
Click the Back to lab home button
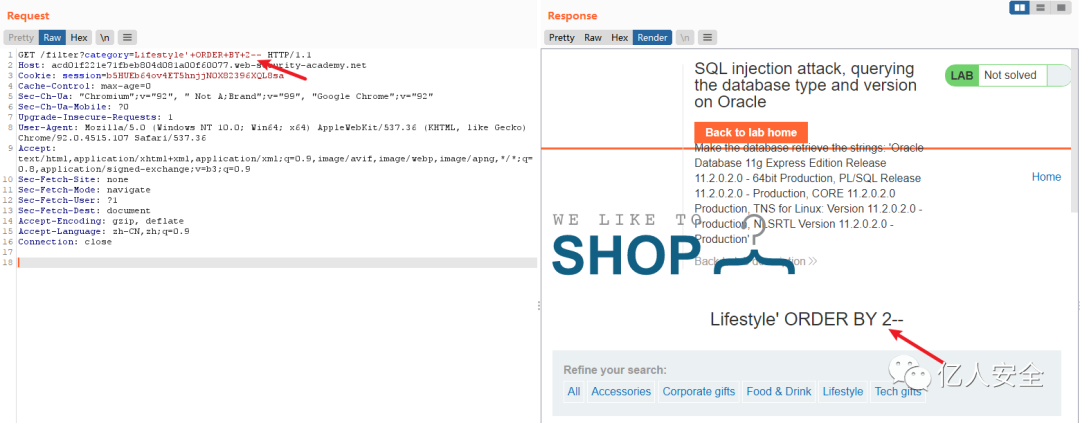click(x=751, y=132)
